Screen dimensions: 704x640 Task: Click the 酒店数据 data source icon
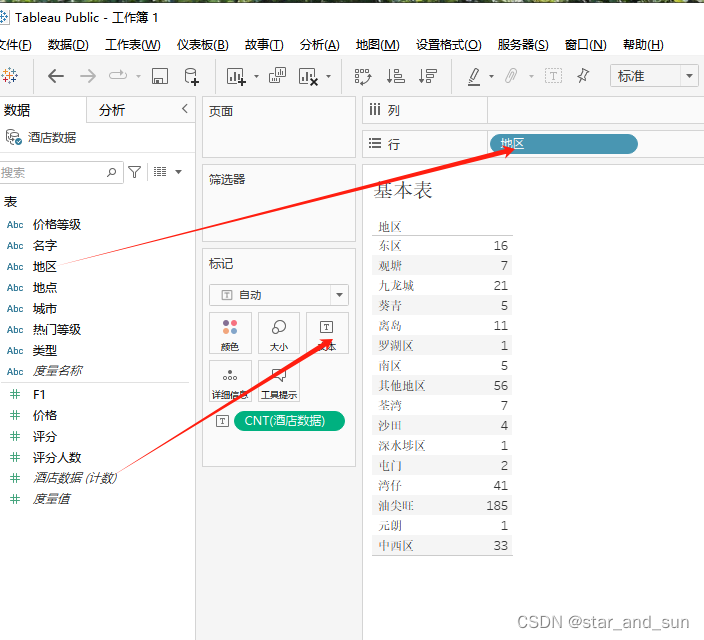13,137
